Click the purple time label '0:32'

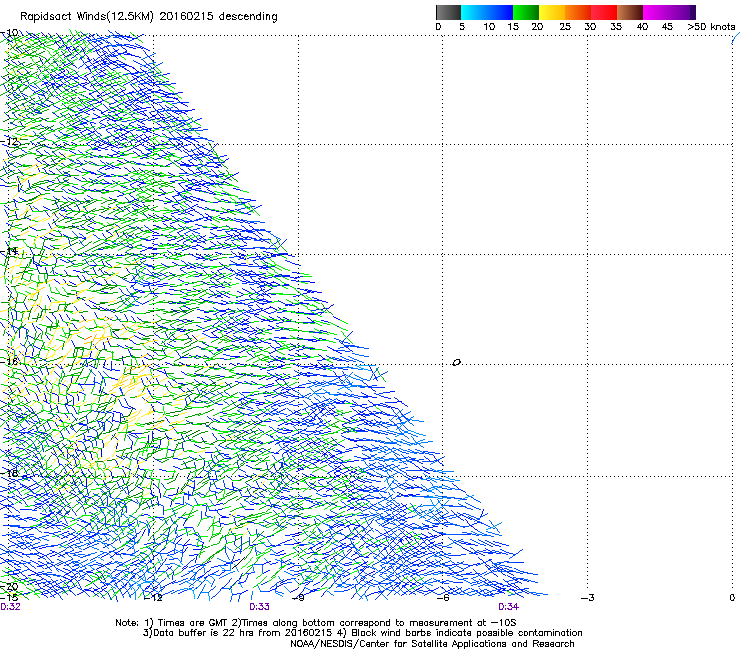(10, 607)
